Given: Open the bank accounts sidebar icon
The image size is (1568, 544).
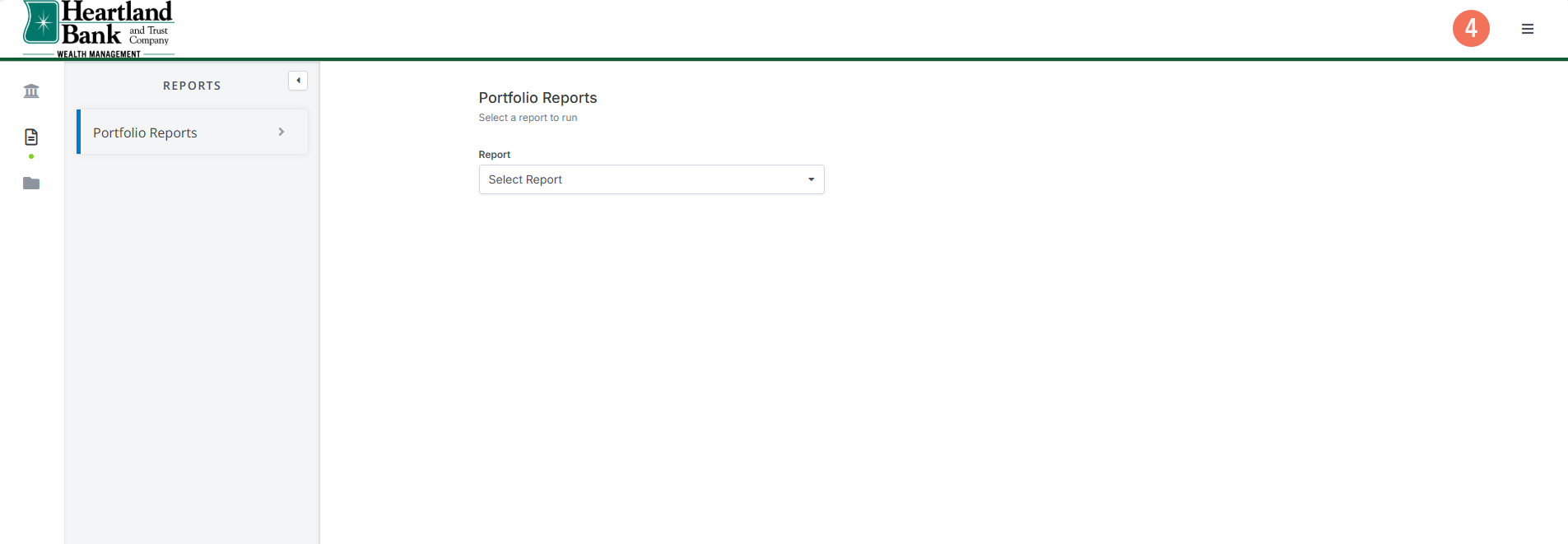Looking at the screenshot, I should point(31,91).
